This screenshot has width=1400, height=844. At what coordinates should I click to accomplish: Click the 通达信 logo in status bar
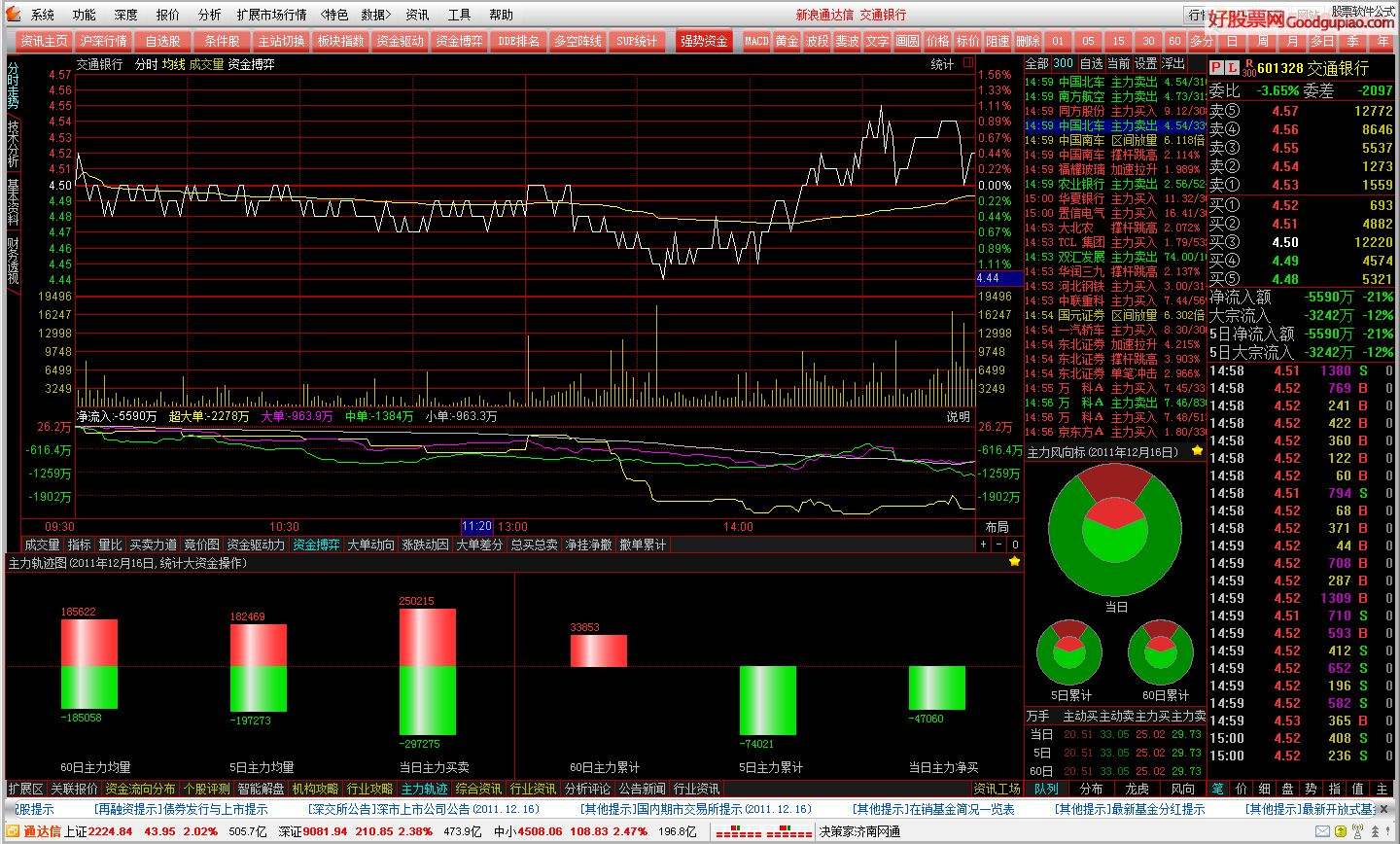(35, 830)
